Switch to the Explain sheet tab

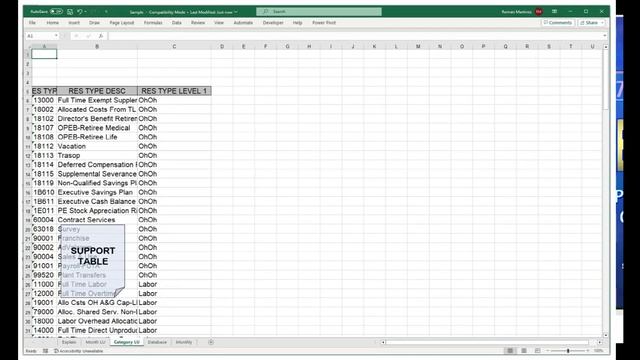pos(69,342)
